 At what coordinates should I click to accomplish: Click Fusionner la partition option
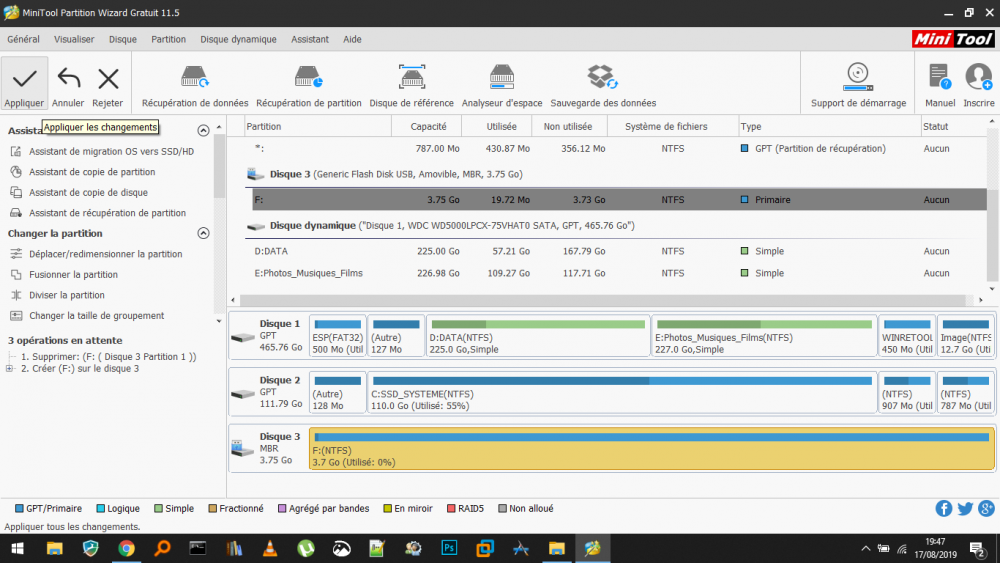point(73,274)
